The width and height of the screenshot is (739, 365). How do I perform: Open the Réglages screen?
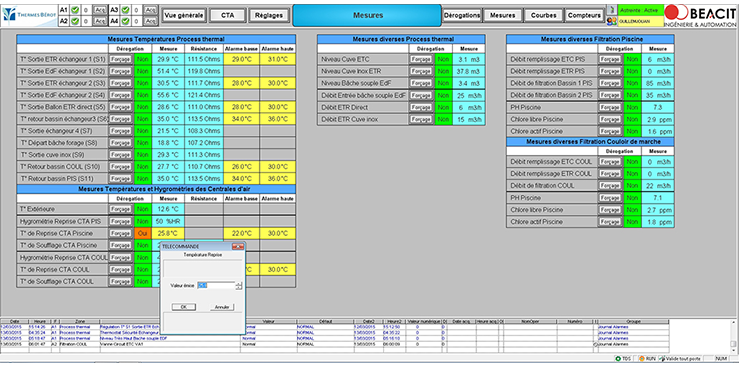click(x=269, y=15)
